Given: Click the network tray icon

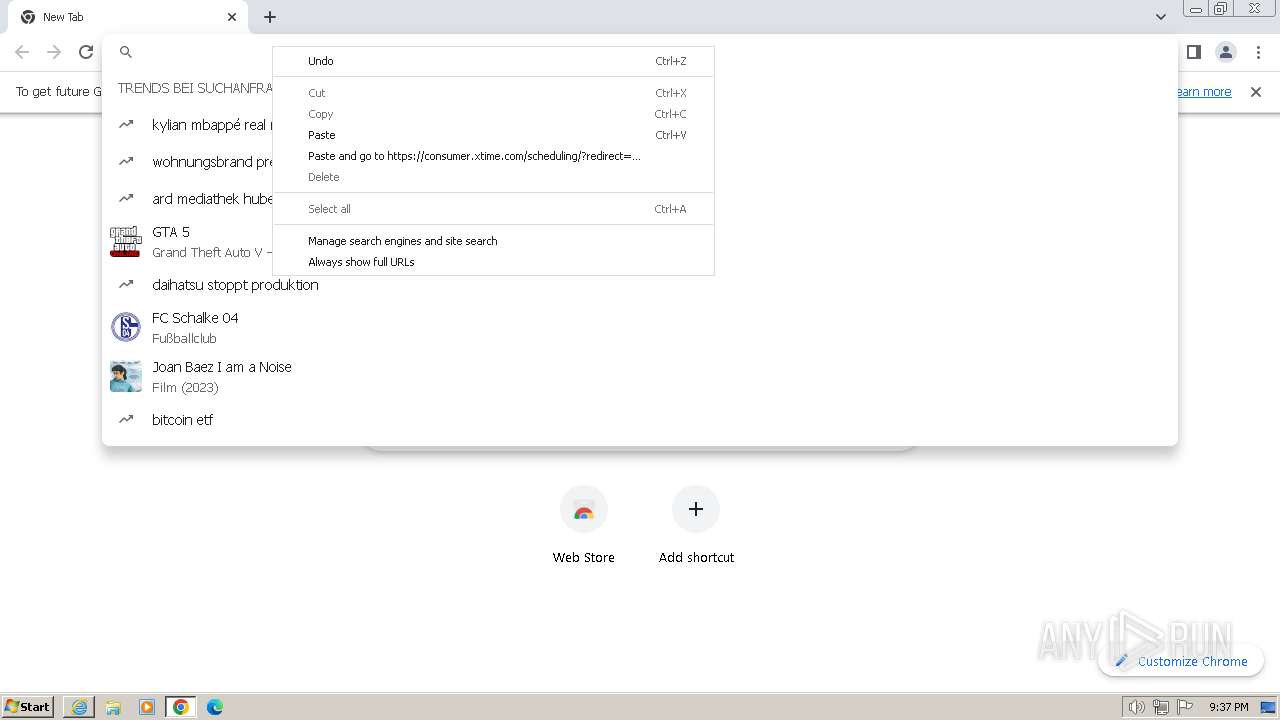Looking at the screenshot, I should 1160,707.
